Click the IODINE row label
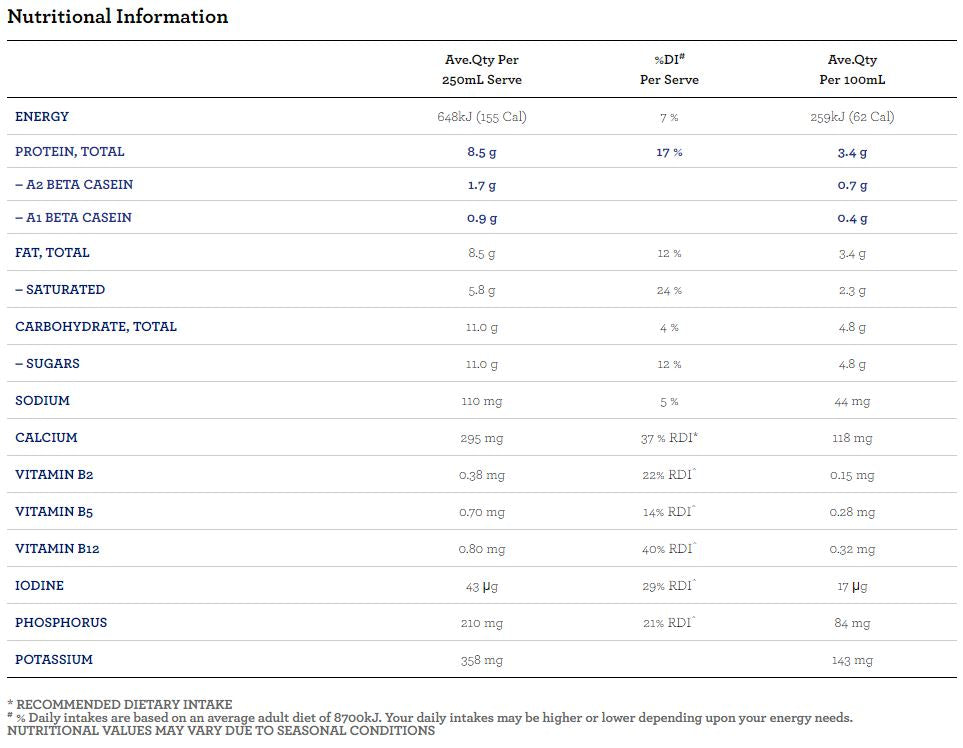The image size is (963, 748). tap(40, 586)
